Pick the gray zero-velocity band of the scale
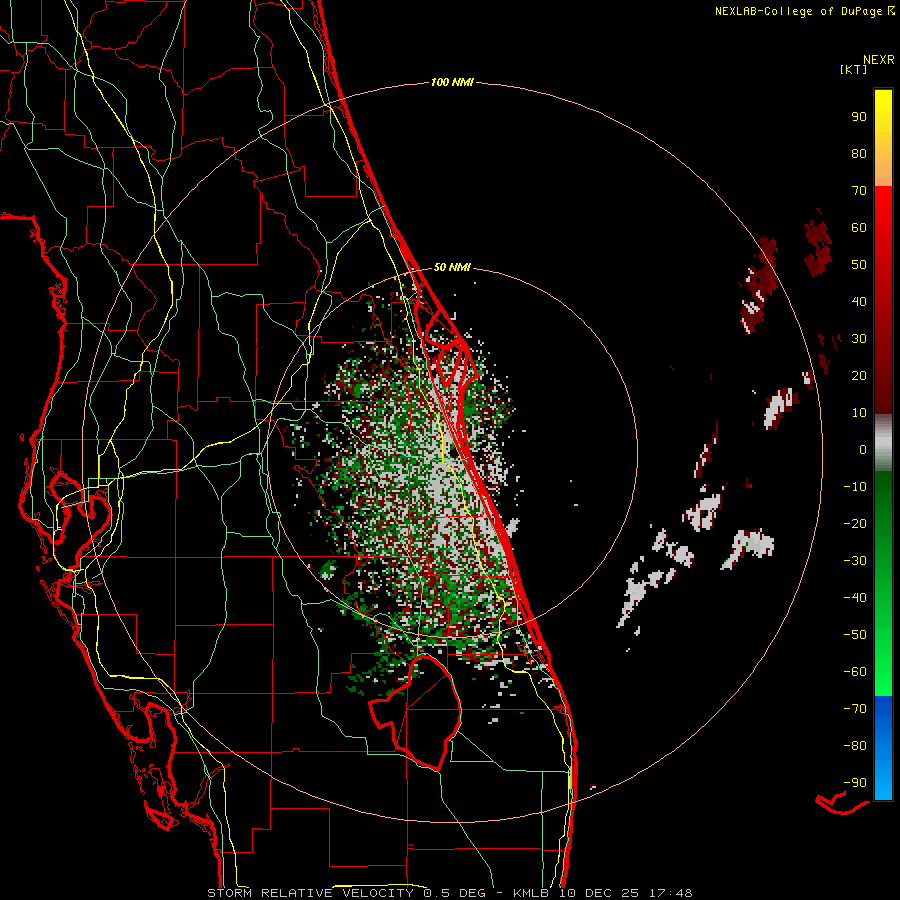This screenshot has height=900, width=900. pyautogui.click(x=883, y=443)
